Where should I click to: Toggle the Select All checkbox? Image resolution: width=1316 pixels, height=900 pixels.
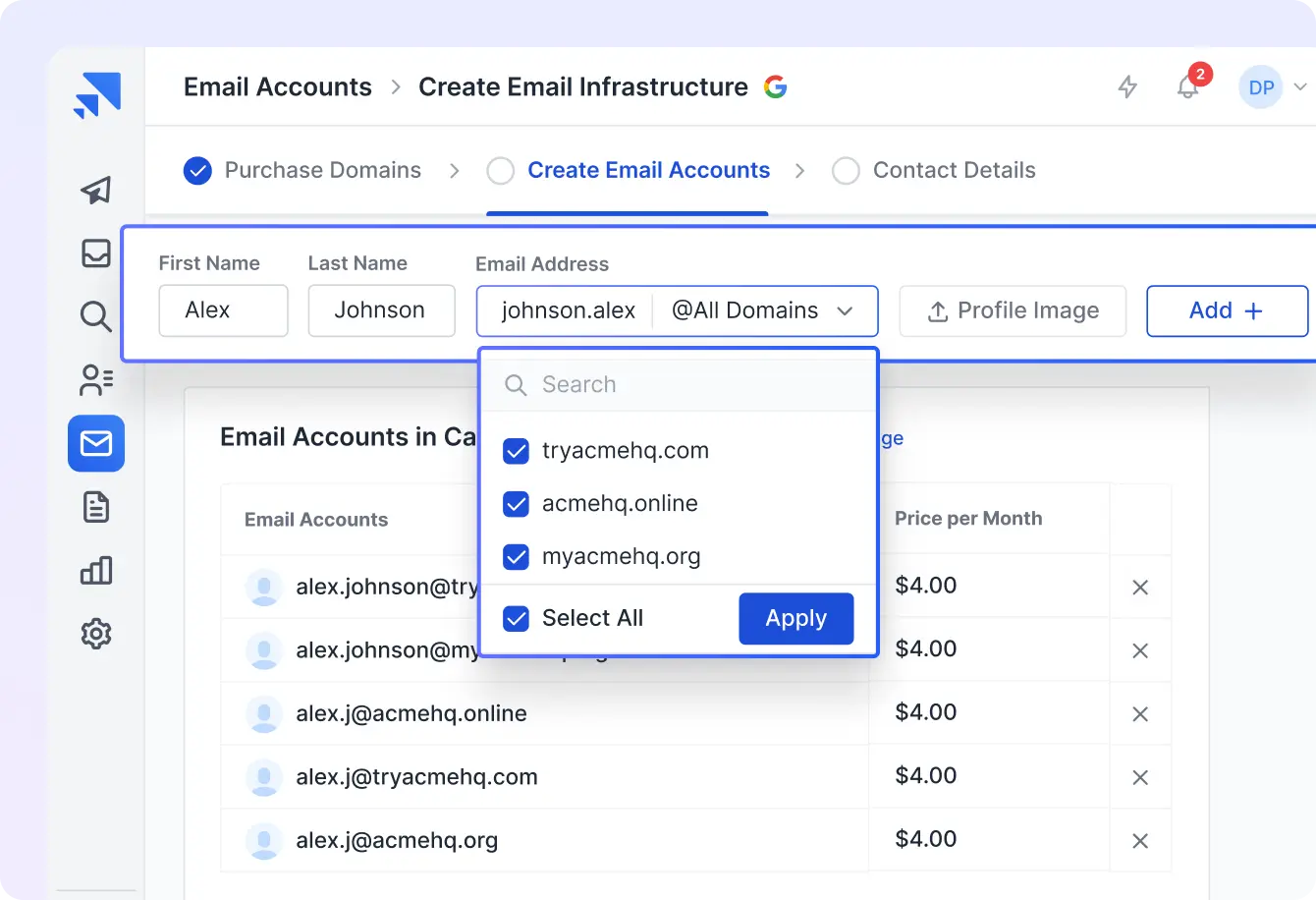pos(516,618)
